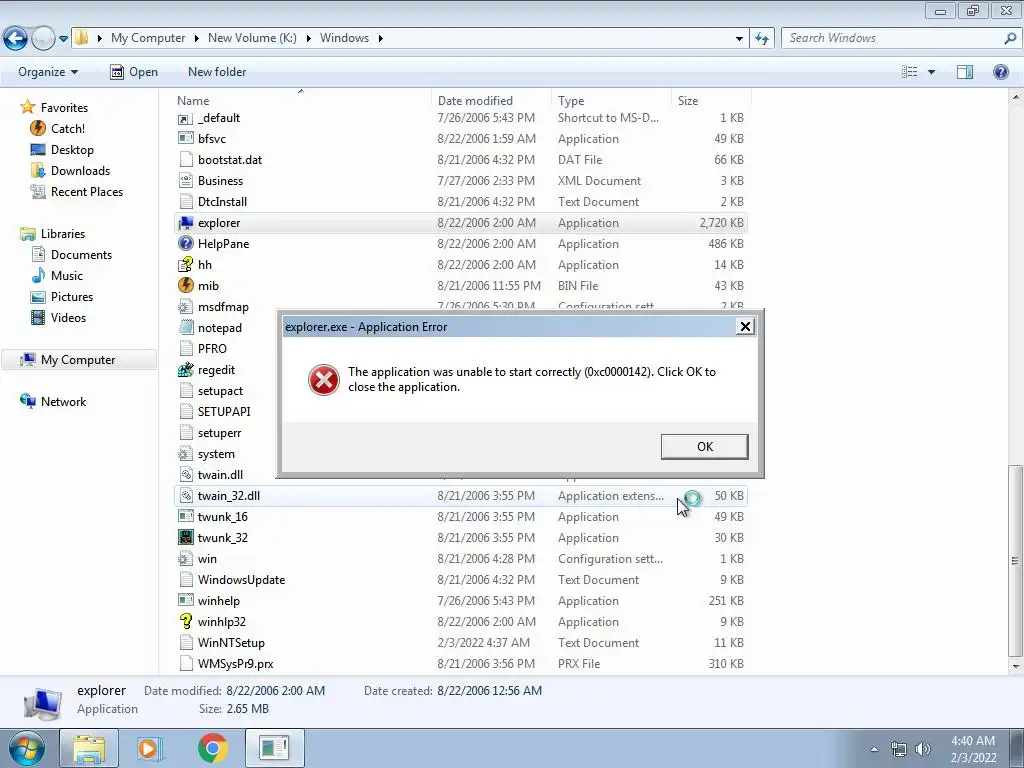Click OK in the Application Error dialog
The width and height of the screenshot is (1024, 768).
(x=705, y=447)
